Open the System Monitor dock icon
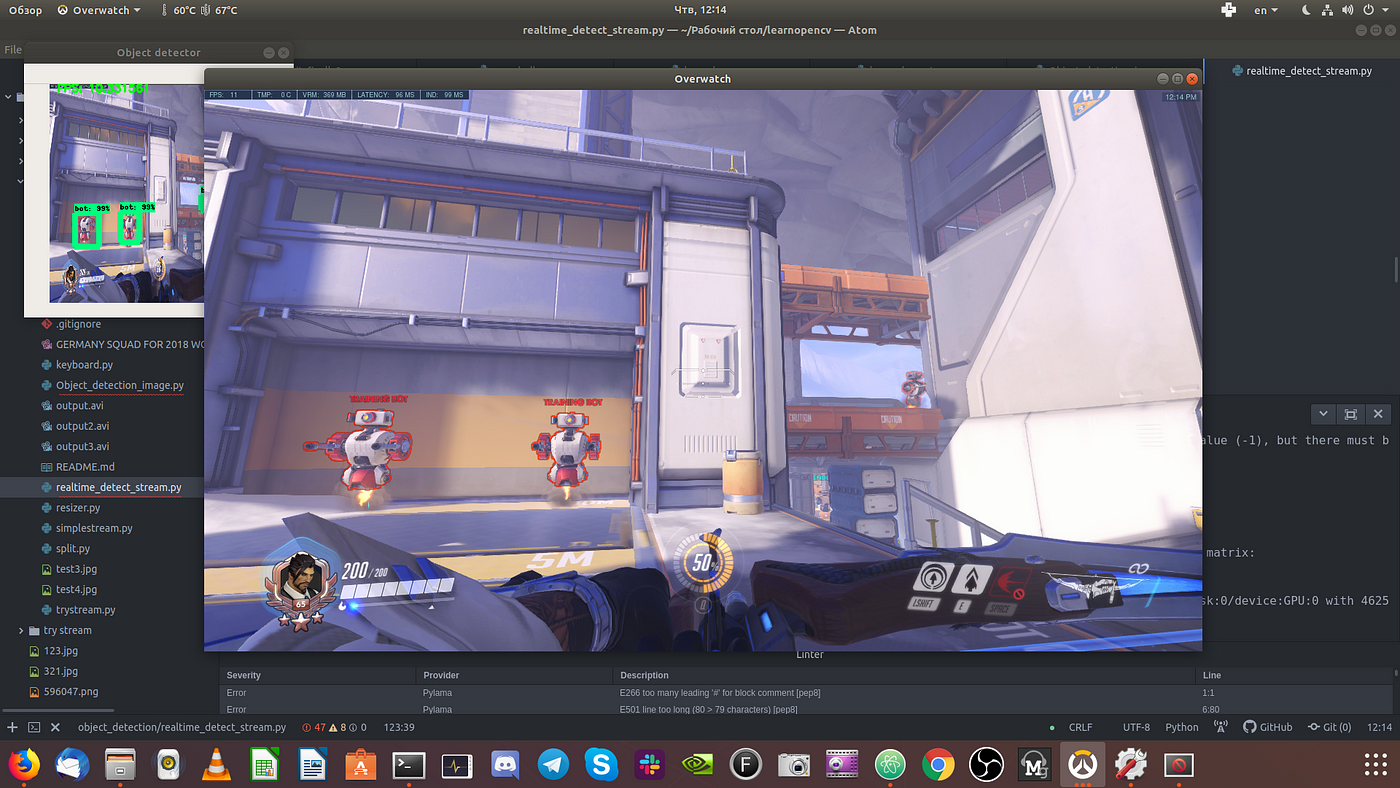This screenshot has width=1400, height=788. click(x=457, y=765)
